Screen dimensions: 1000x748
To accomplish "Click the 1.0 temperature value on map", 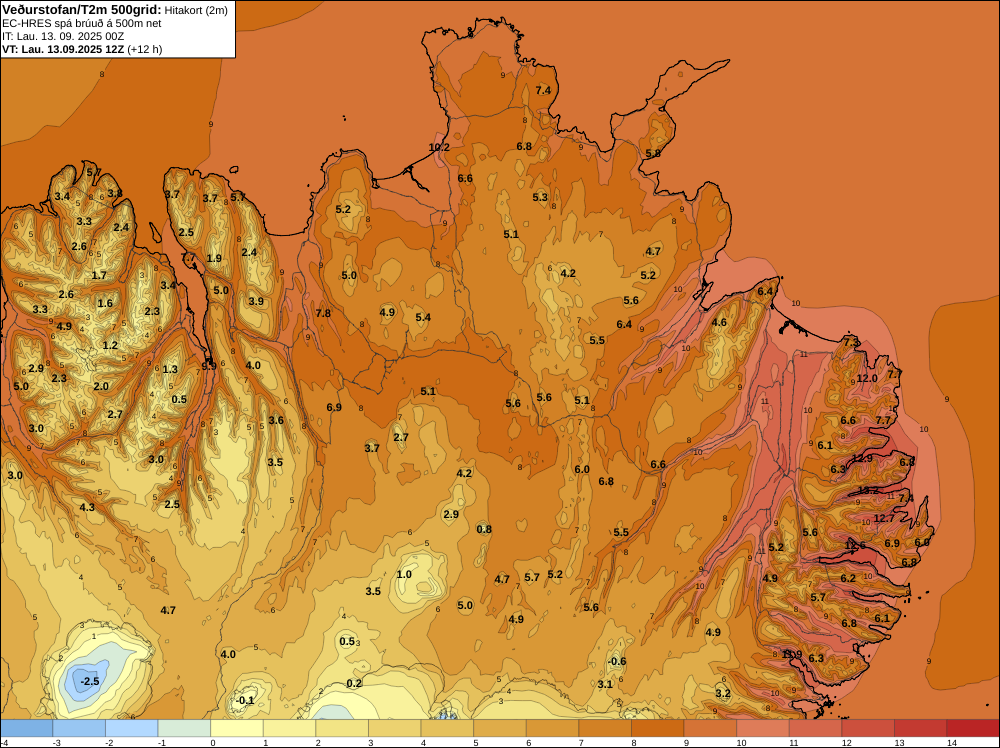I will click(404, 574).
